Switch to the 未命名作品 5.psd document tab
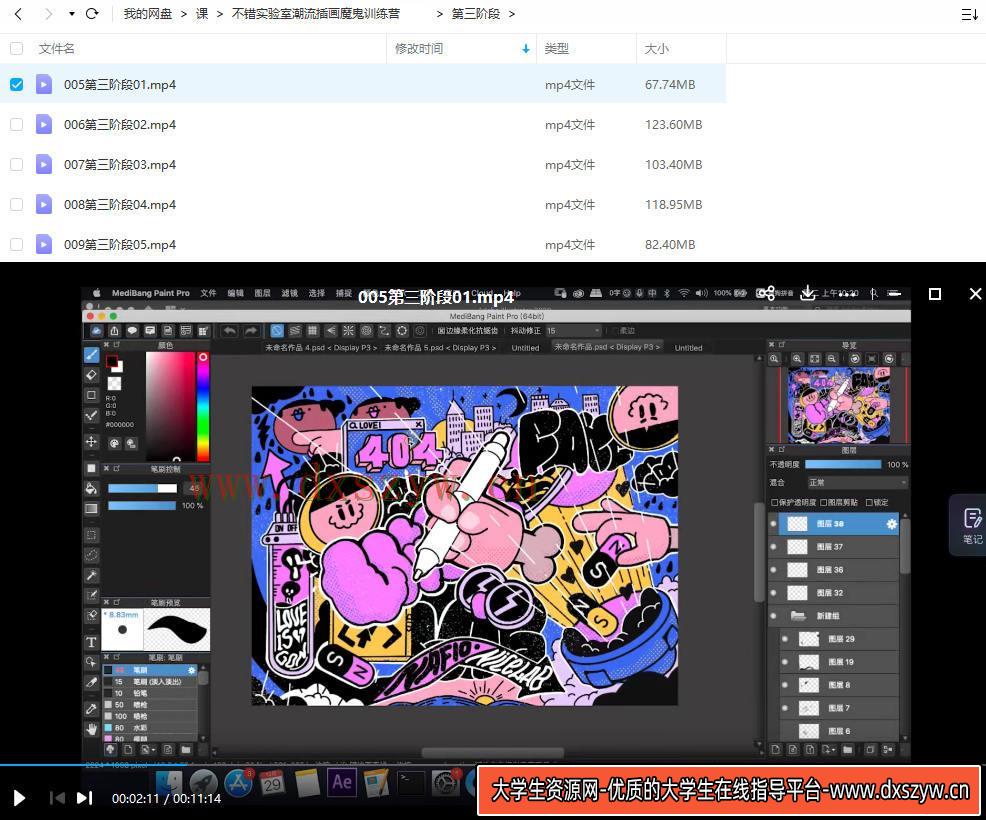The height and width of the screenshot is (820, 986). [440, 348]
